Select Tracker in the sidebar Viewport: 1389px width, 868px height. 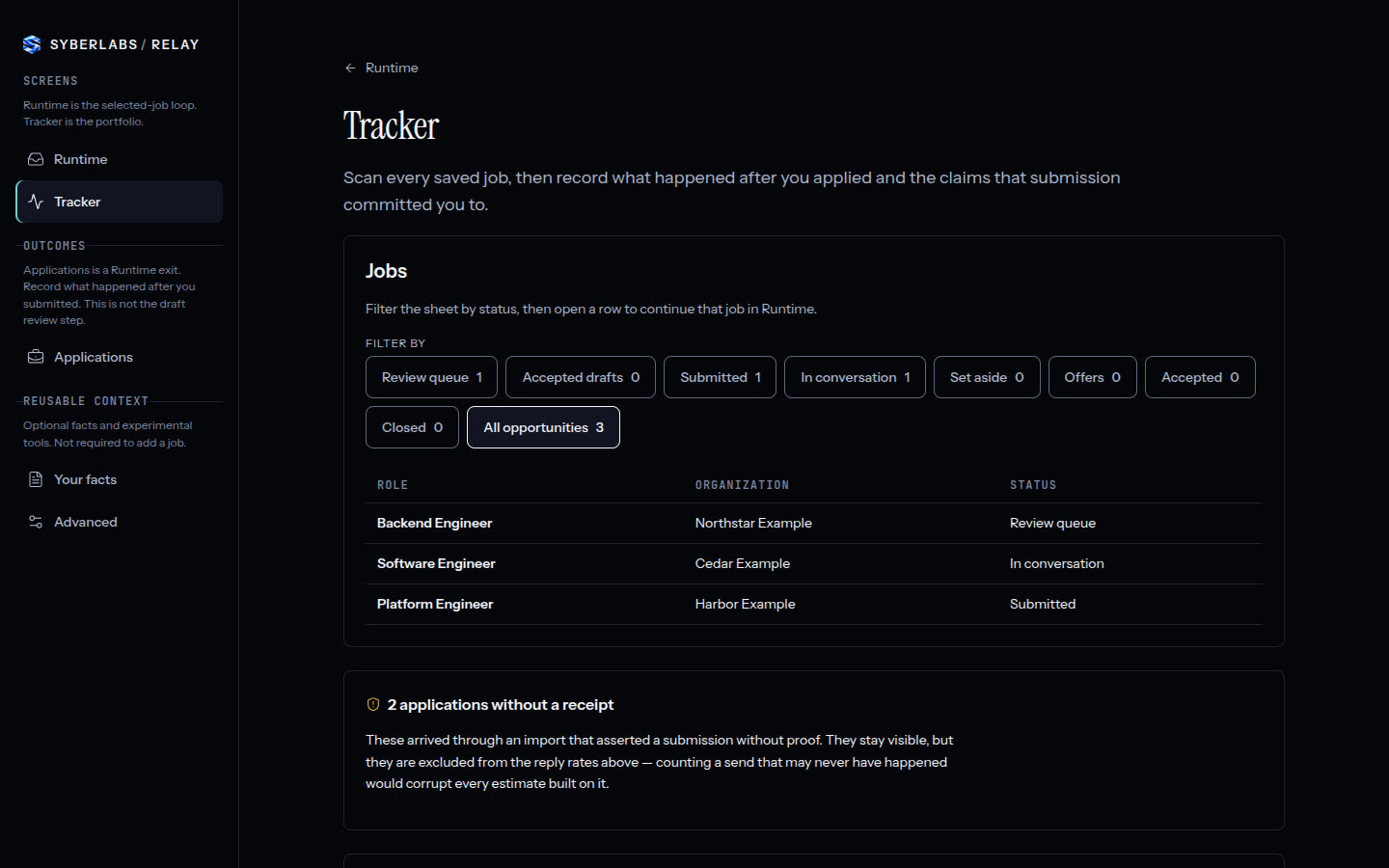pos(120,202)
